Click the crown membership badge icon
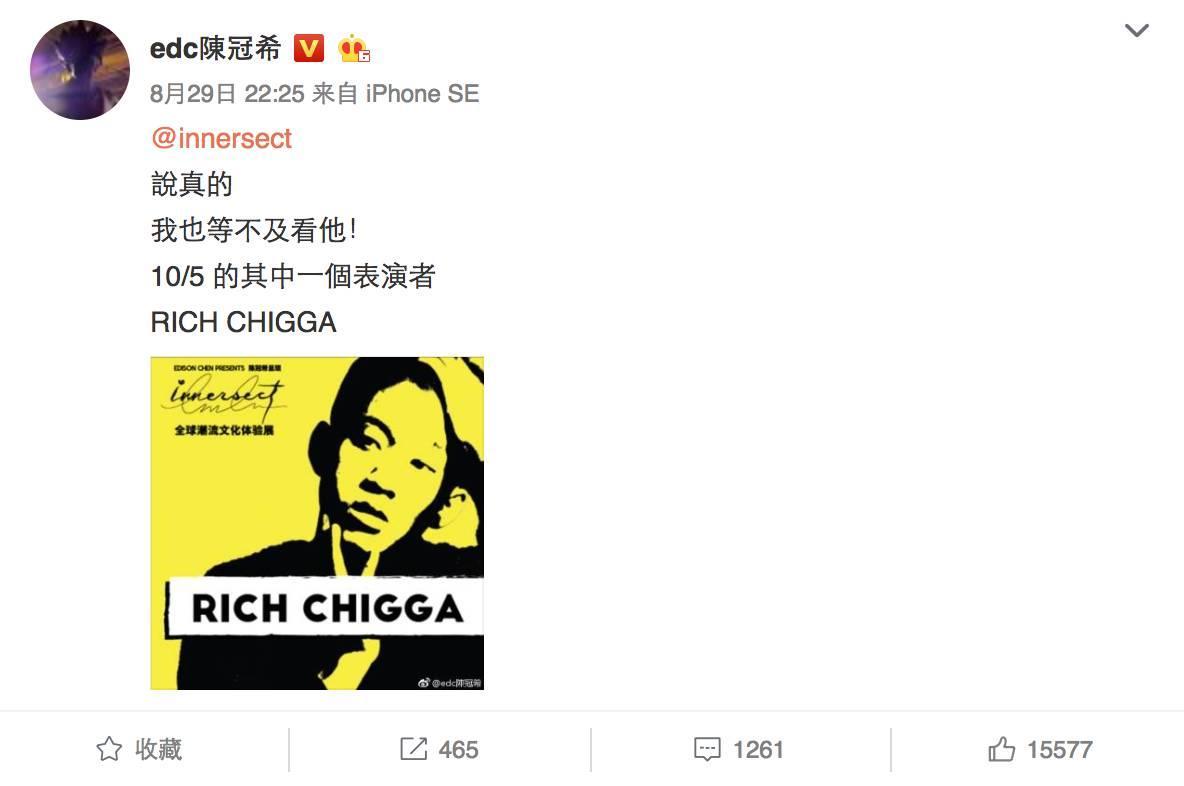Viewport: 1184px width, 786px height. (x=353, y=49)
